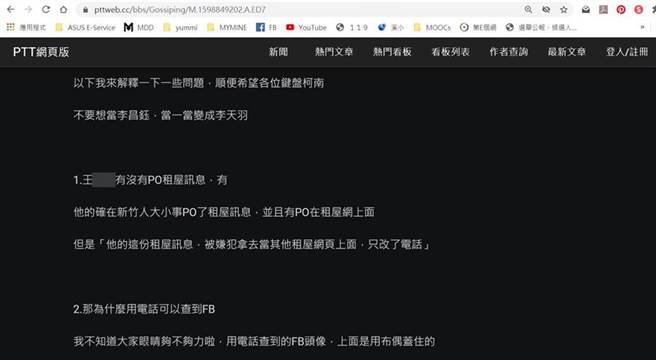This screenshot has height=360, width=656.
Task: Open the YouTube bookmark
Action: pyautogui.click(x=306, y=28)
